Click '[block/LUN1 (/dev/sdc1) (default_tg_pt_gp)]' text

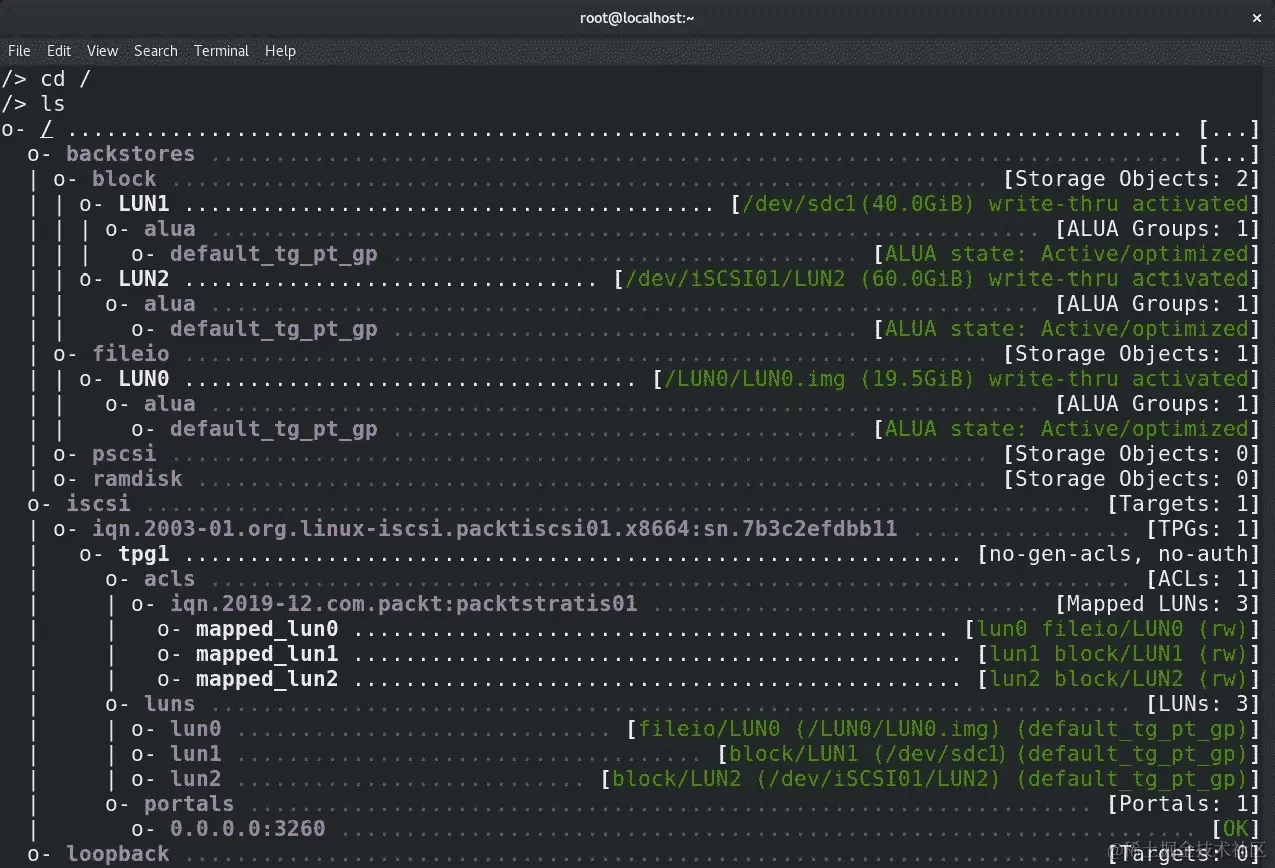pos(987,754)
